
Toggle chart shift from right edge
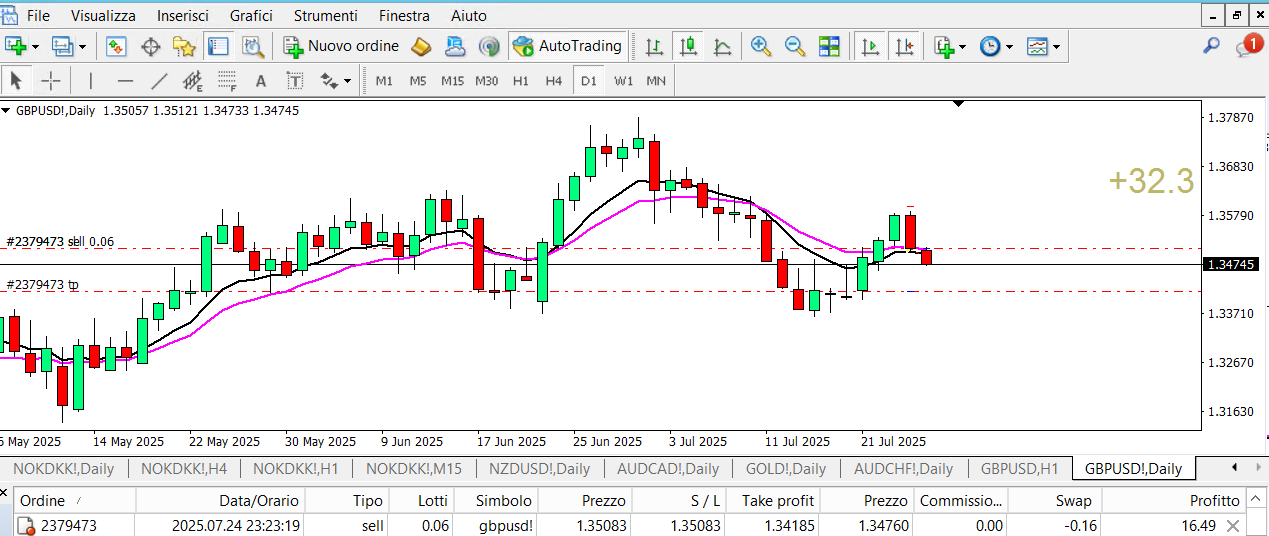(904, 46)
